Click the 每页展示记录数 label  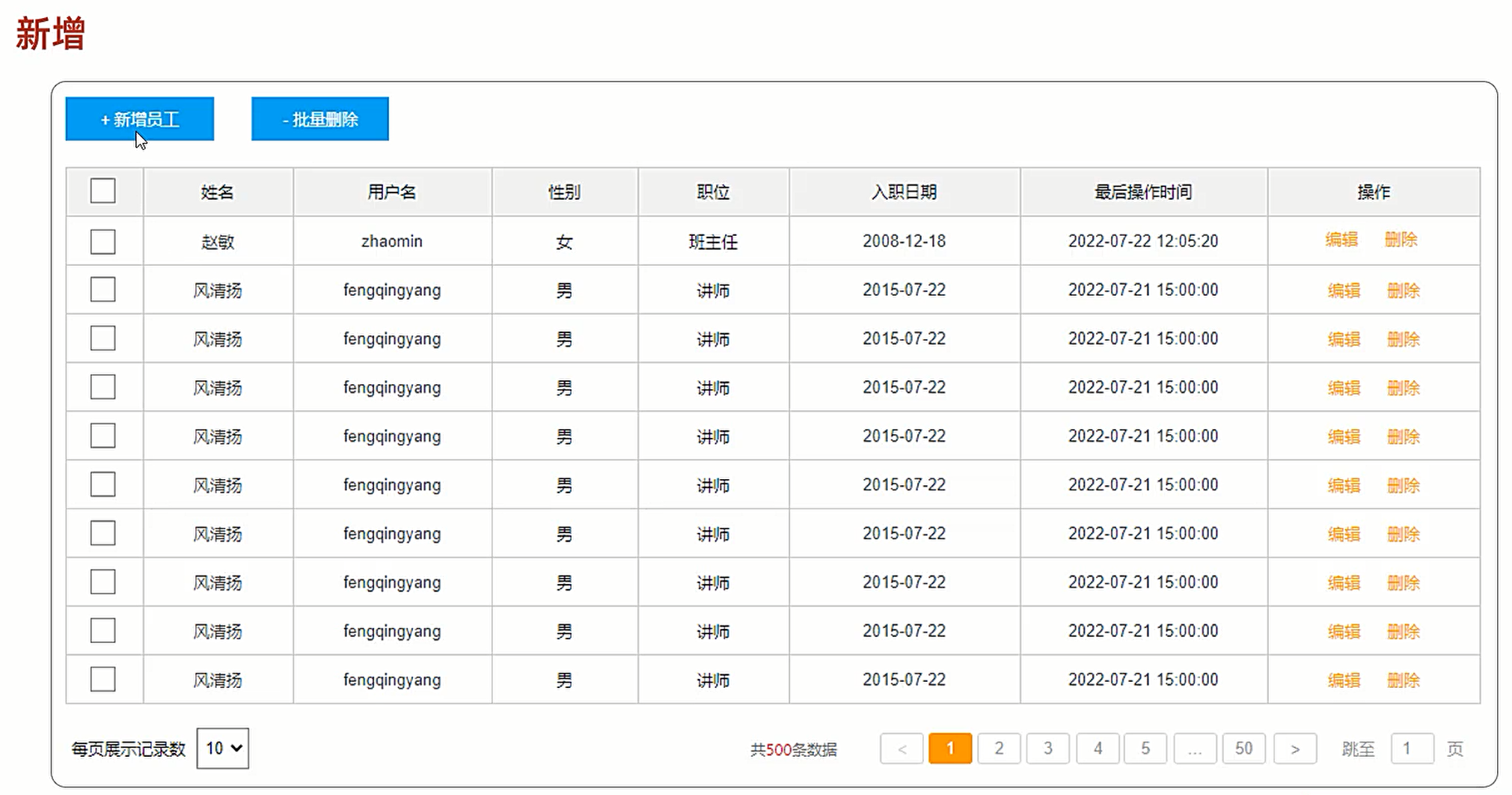click(129, 749)
